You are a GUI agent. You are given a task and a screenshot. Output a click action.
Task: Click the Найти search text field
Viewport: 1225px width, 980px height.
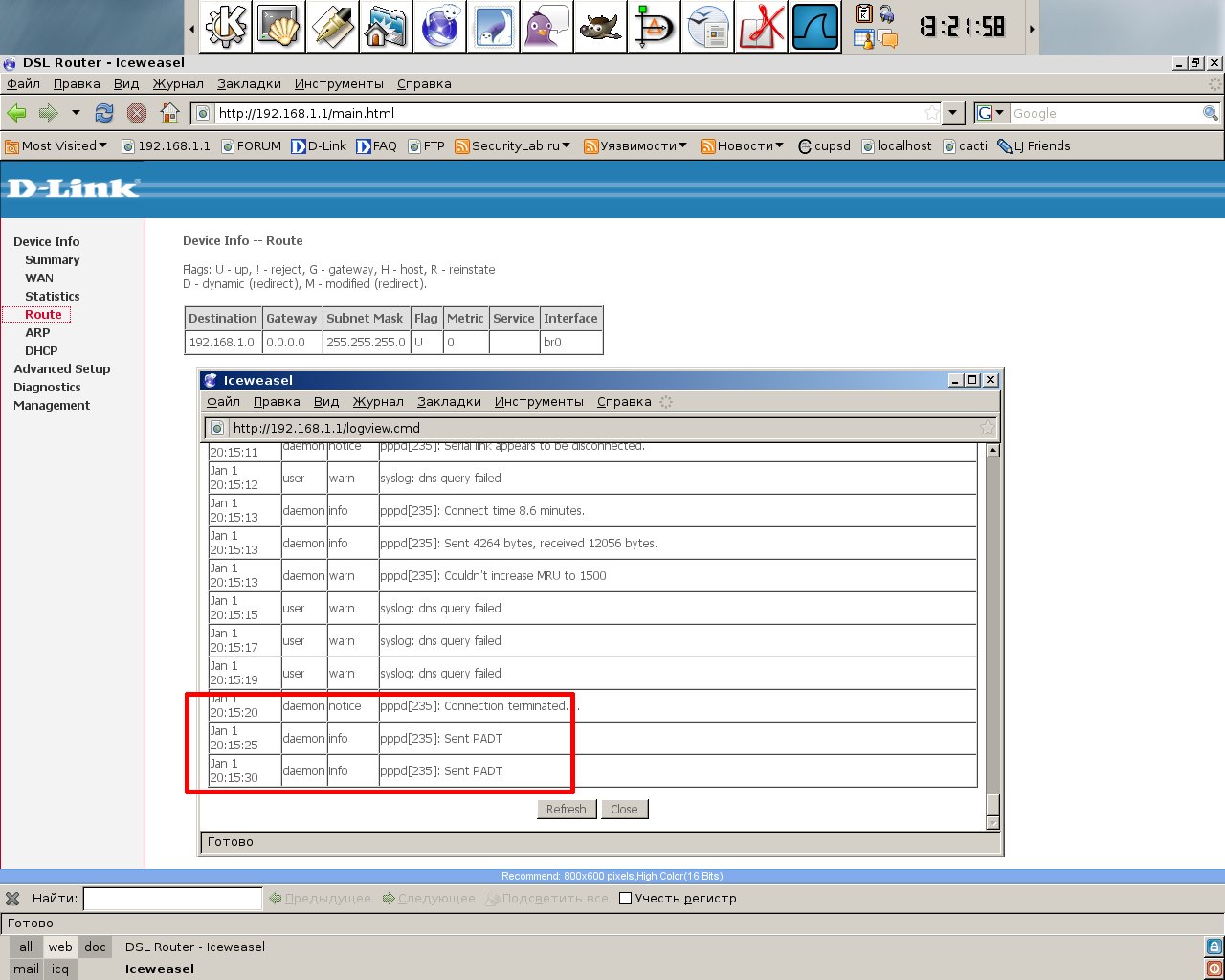pos(172,899)
